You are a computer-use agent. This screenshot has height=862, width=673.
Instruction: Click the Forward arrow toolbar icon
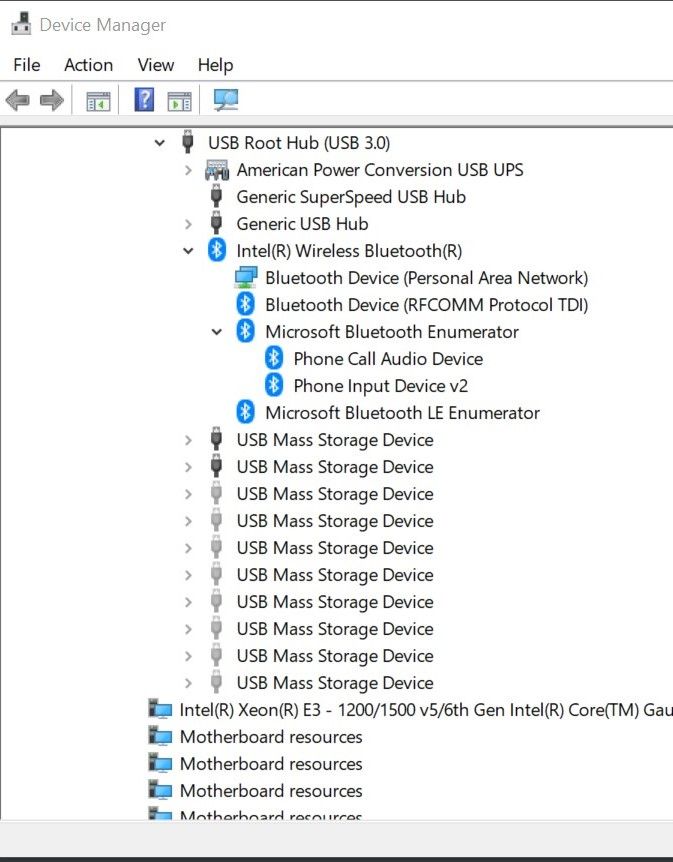(52, 100)
